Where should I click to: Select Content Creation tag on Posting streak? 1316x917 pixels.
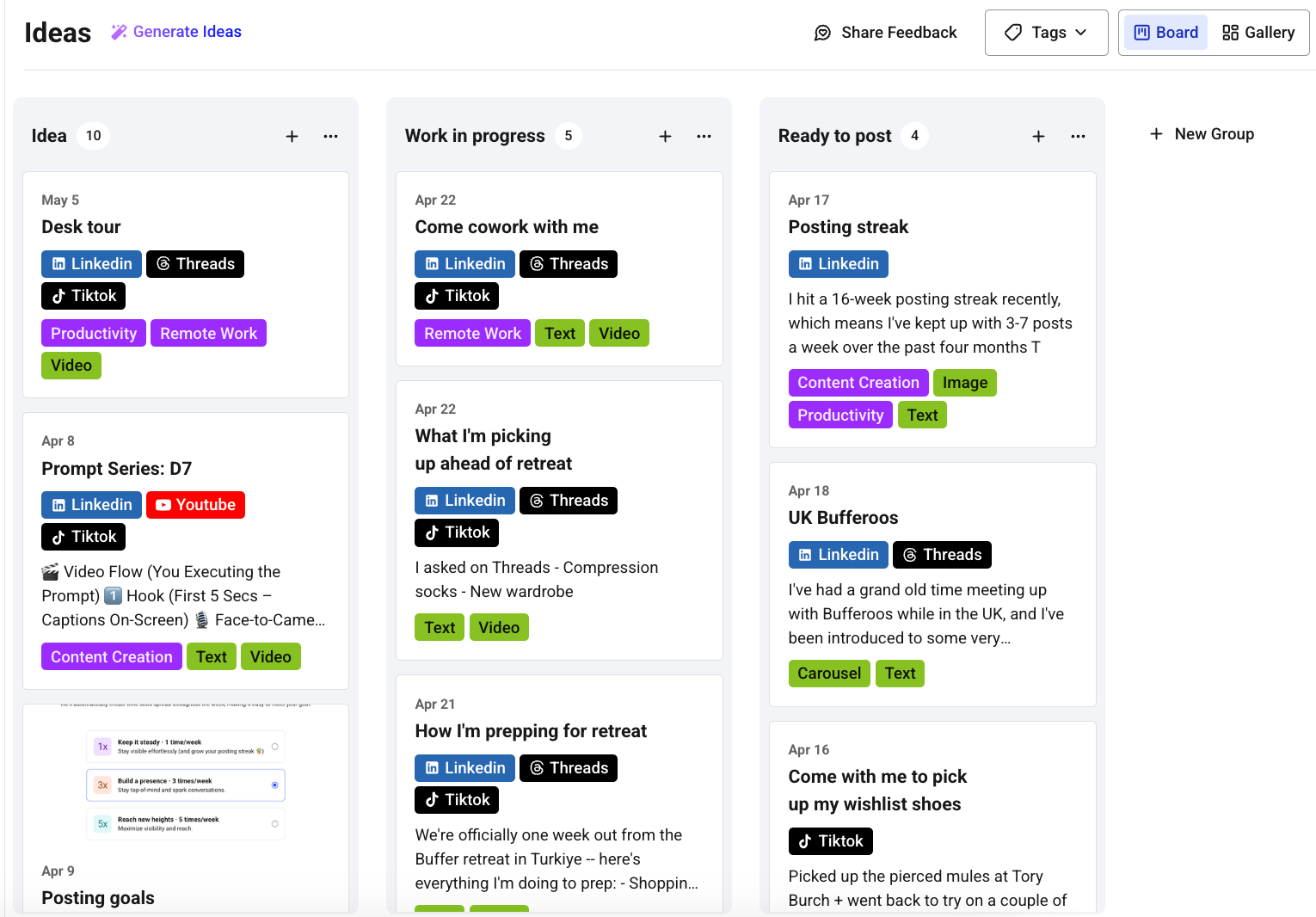858,383
